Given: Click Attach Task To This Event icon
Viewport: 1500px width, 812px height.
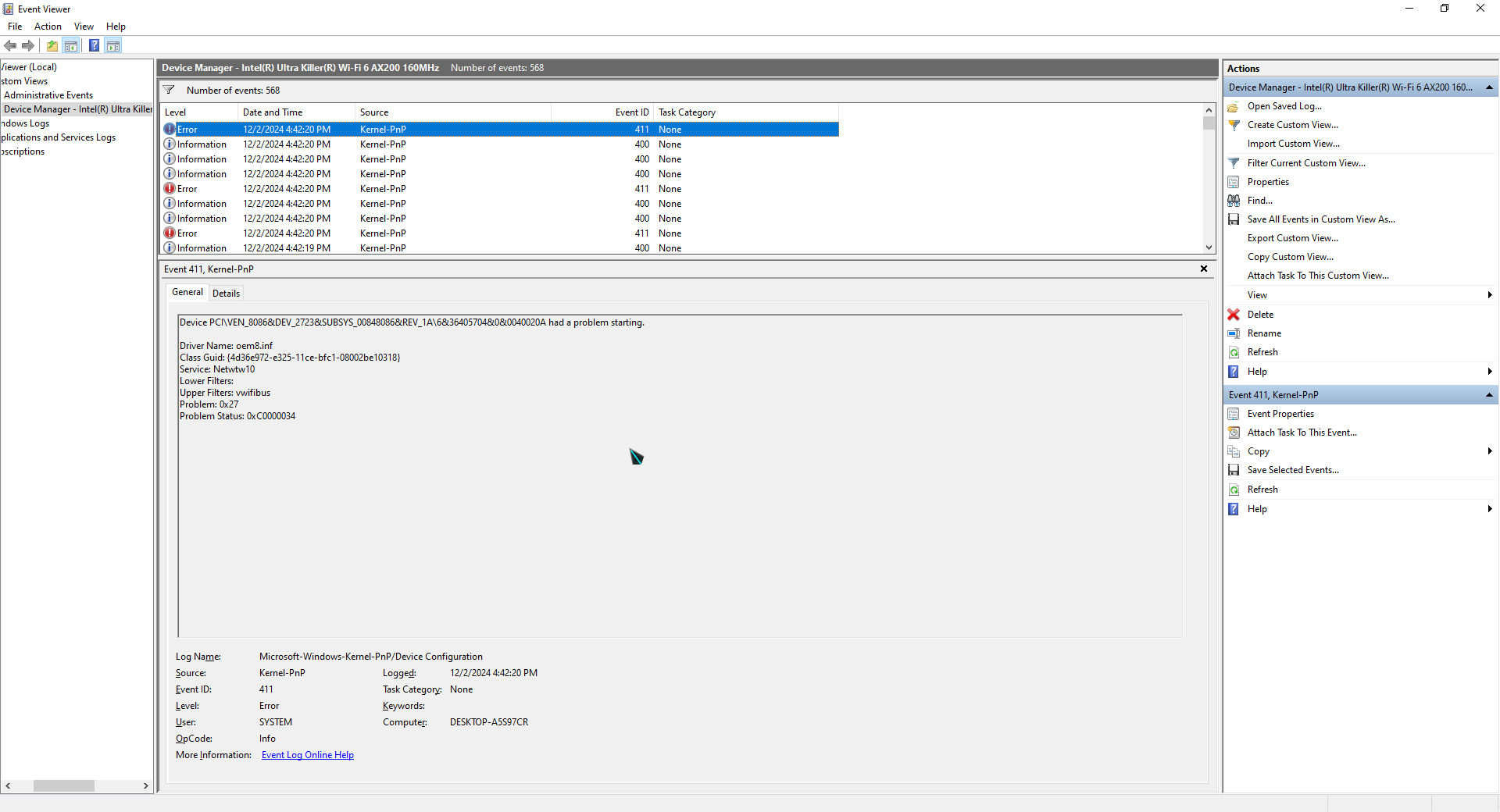Looking at the screenshot, I should pos(1234,433).
